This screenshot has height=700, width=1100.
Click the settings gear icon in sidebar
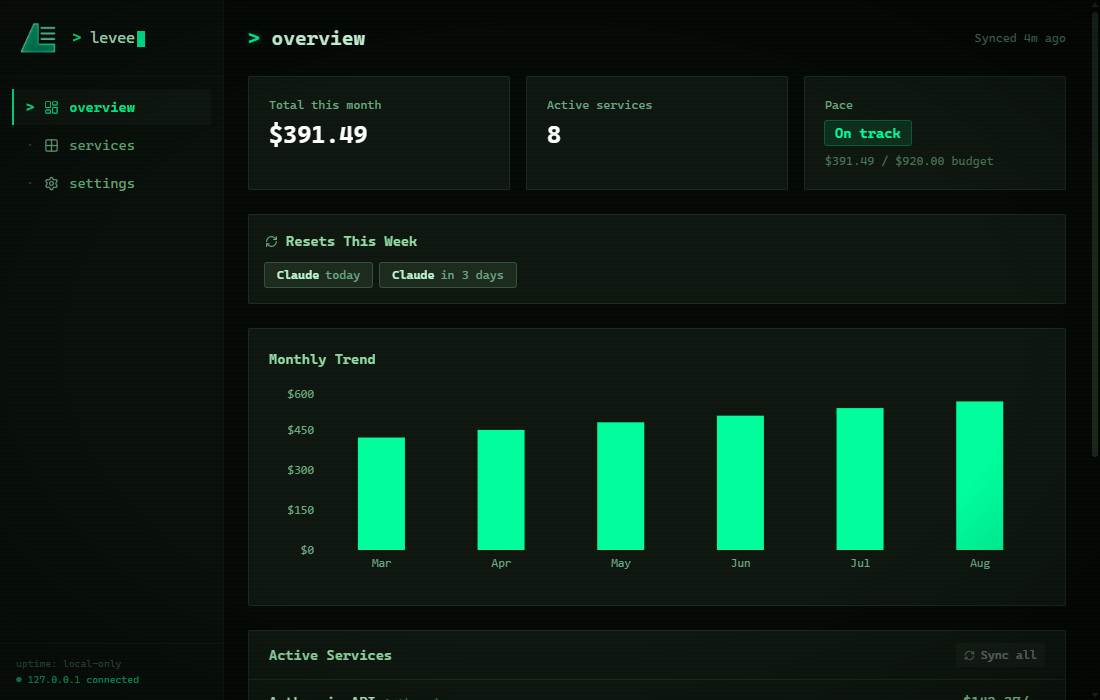(51, 183)
